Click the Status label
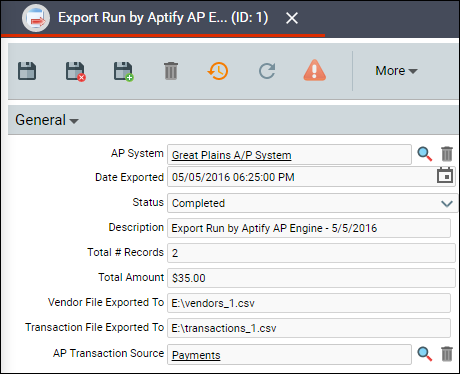The width and height of the screenshot is (460, 374). (148, 202)
